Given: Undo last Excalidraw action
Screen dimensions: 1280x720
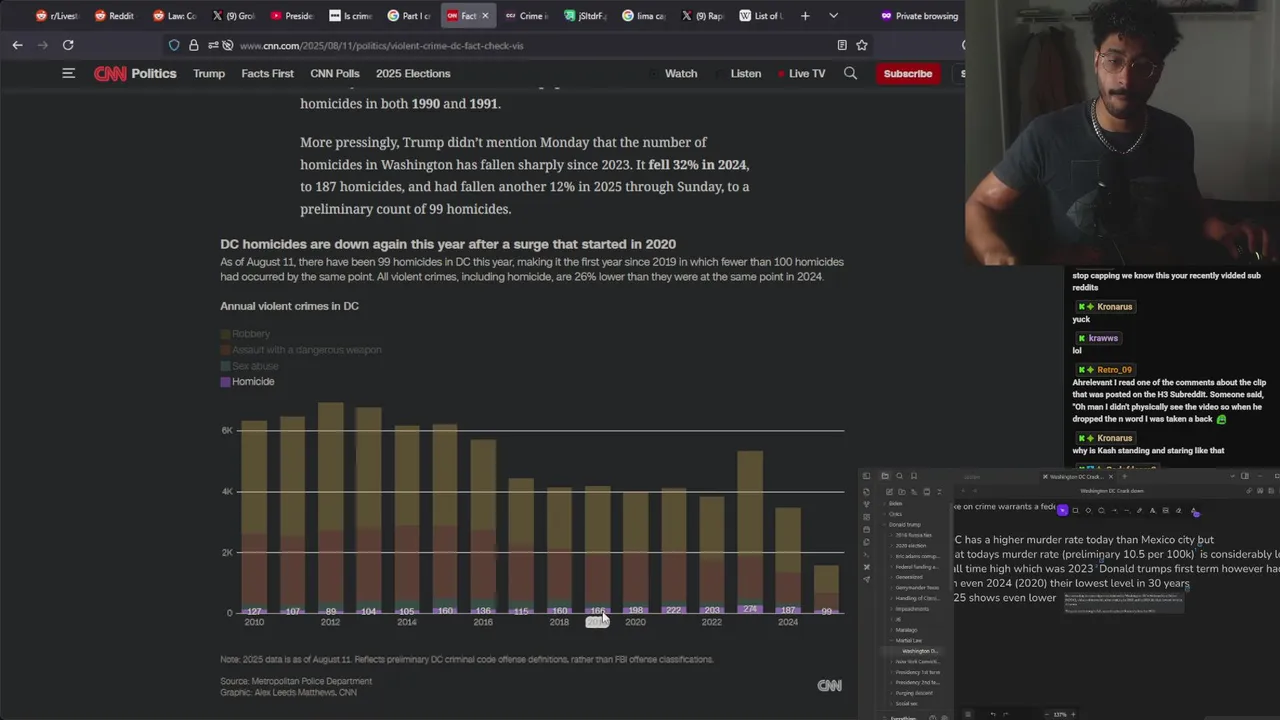Looking at the screenshot, I should 993,714.
